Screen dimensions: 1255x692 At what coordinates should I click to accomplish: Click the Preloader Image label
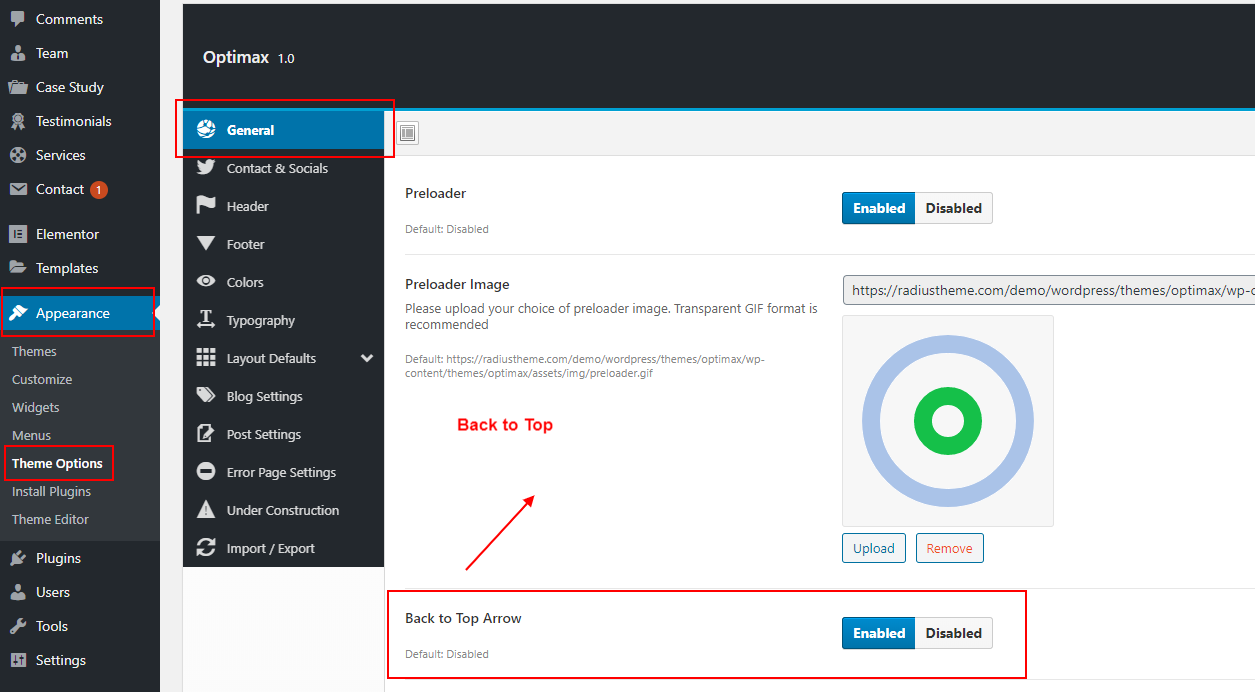click(x=457, y=284)
